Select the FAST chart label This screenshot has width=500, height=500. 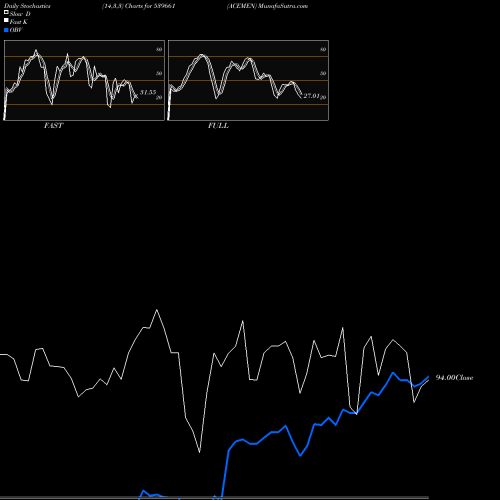[53, 126]
